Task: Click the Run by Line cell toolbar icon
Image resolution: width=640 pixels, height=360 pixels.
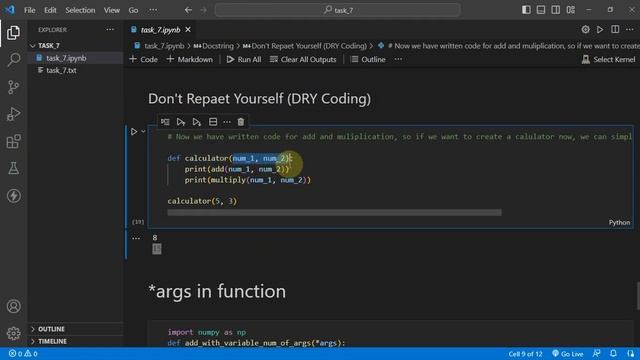Action: [x=165, y=122]
